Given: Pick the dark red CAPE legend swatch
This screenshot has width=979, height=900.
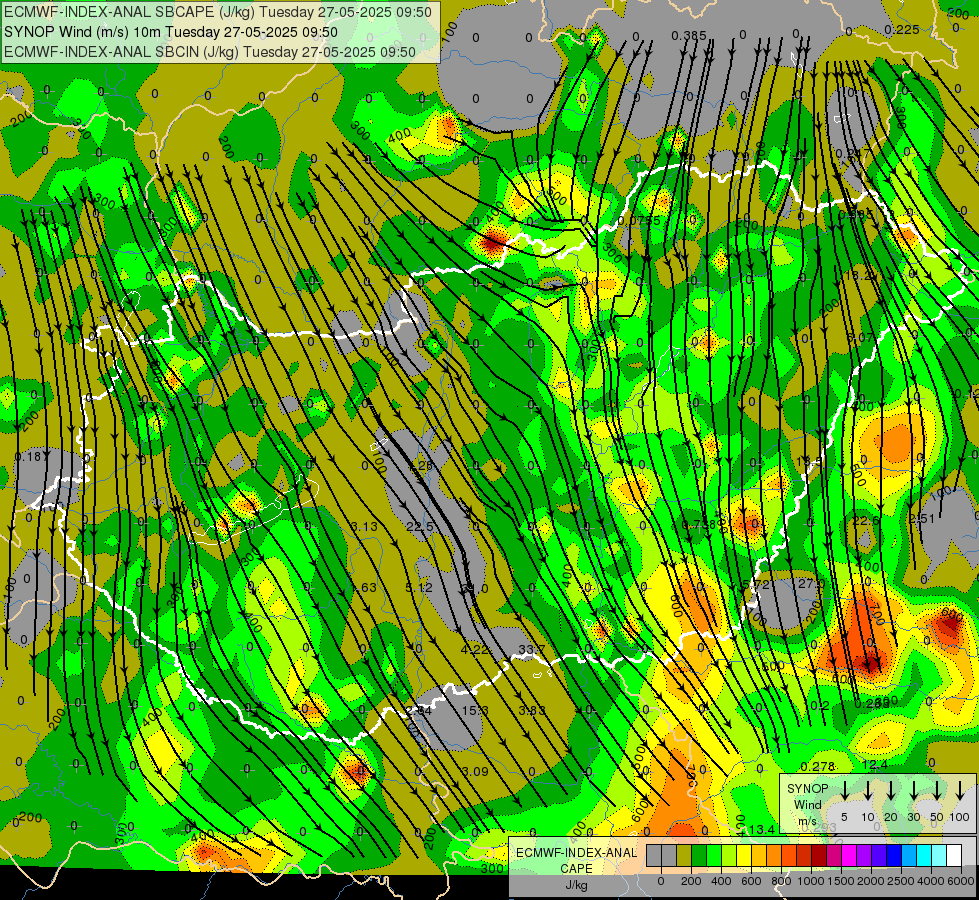Looking at the screenshot, I should tap(819, 855).
